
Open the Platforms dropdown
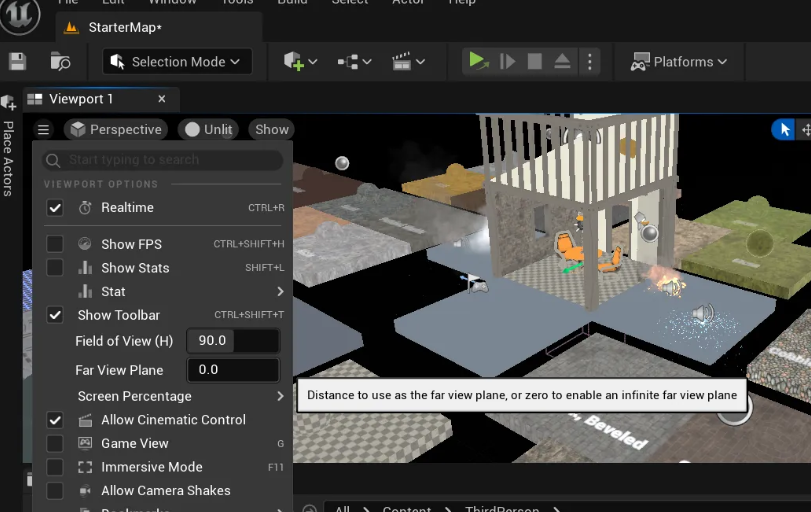(x=679, y=62)
